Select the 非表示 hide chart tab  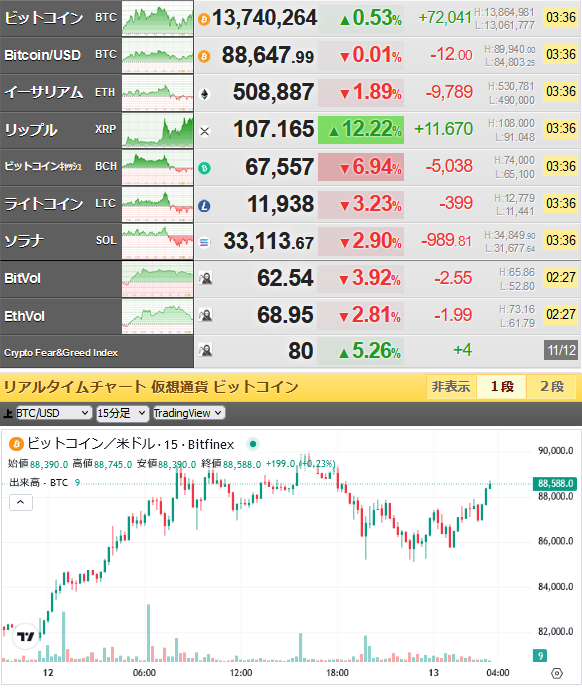click(451, 387)
